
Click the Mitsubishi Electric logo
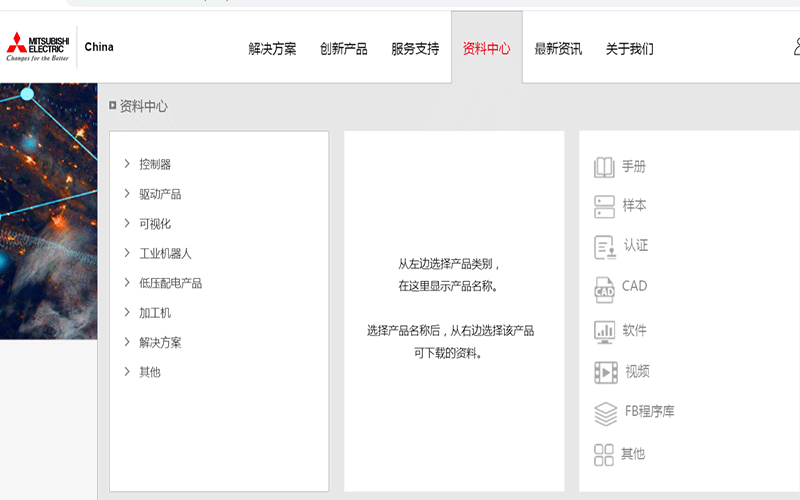(38, 47)
